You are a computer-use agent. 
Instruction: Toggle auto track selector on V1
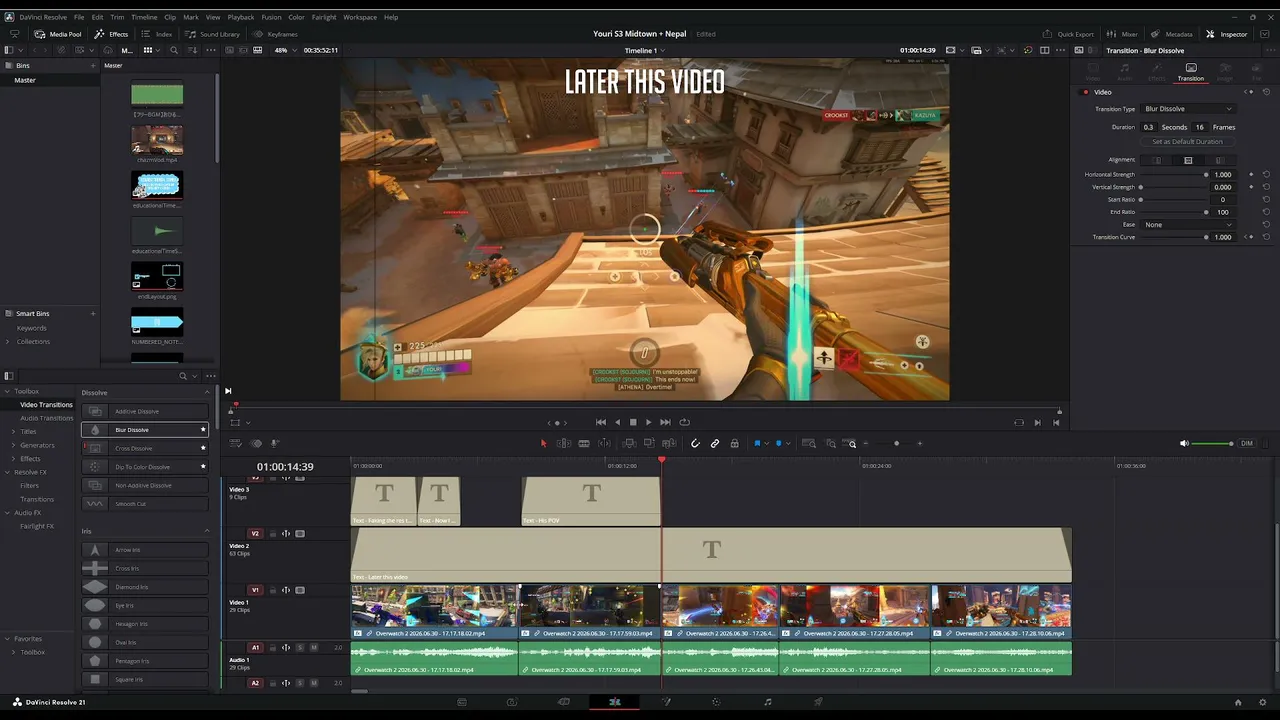[x=286, y=590]
